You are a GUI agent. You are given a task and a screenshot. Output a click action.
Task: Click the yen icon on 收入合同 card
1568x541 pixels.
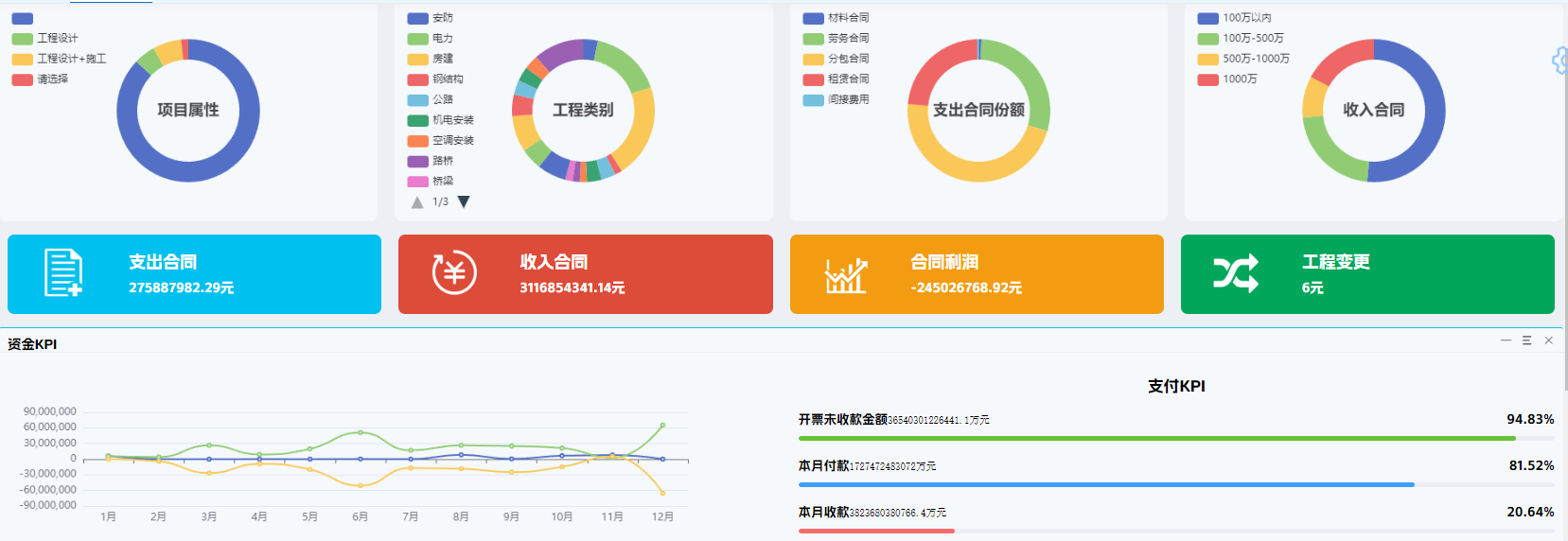pos(454,273)
